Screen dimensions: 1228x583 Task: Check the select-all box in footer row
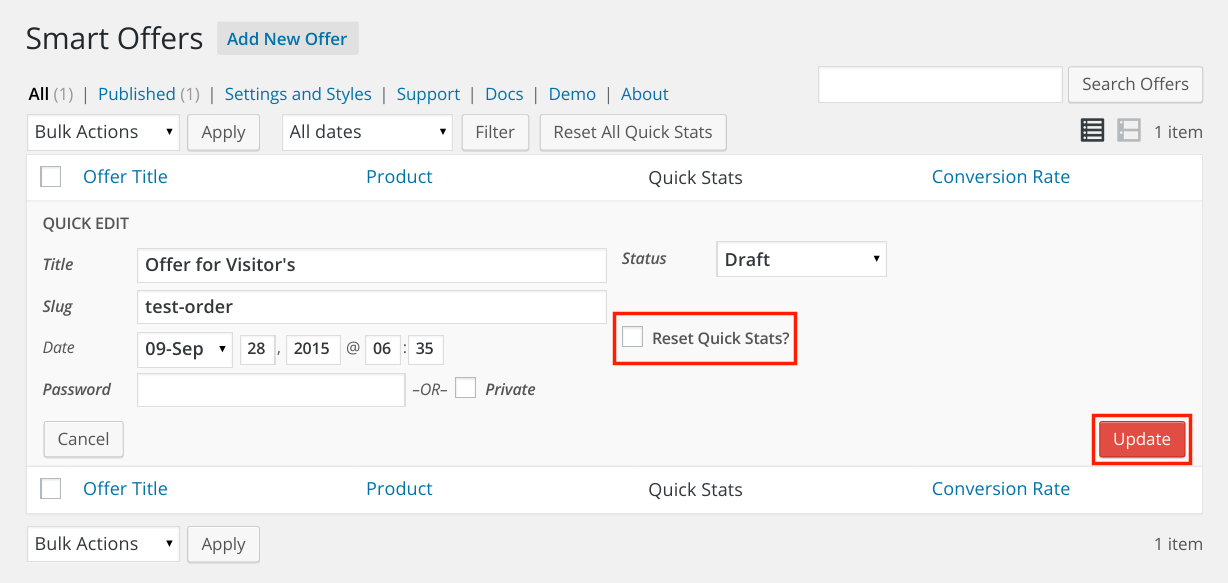(x=51, y=489)
